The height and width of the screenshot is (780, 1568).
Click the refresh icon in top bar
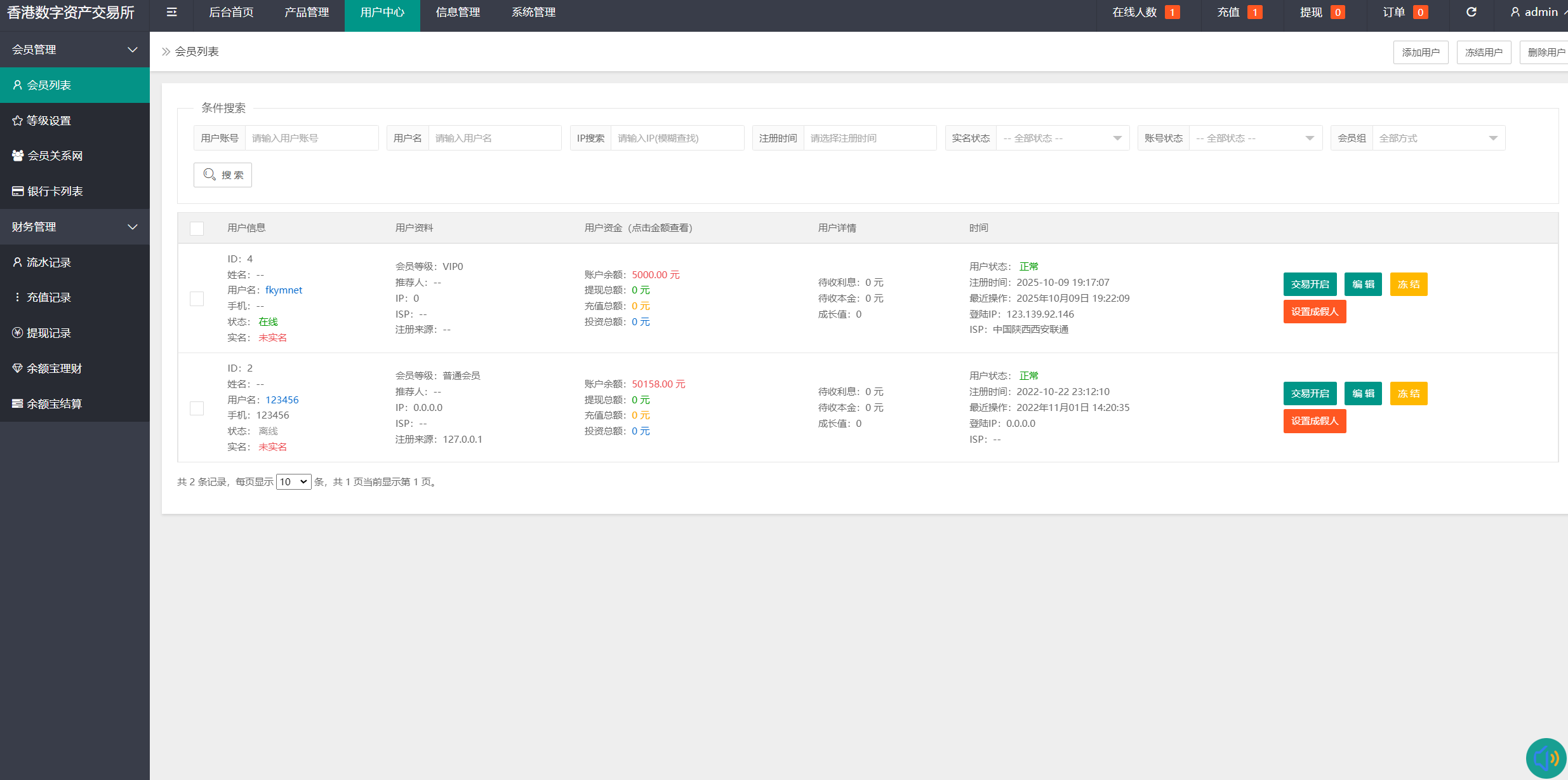1471,12
